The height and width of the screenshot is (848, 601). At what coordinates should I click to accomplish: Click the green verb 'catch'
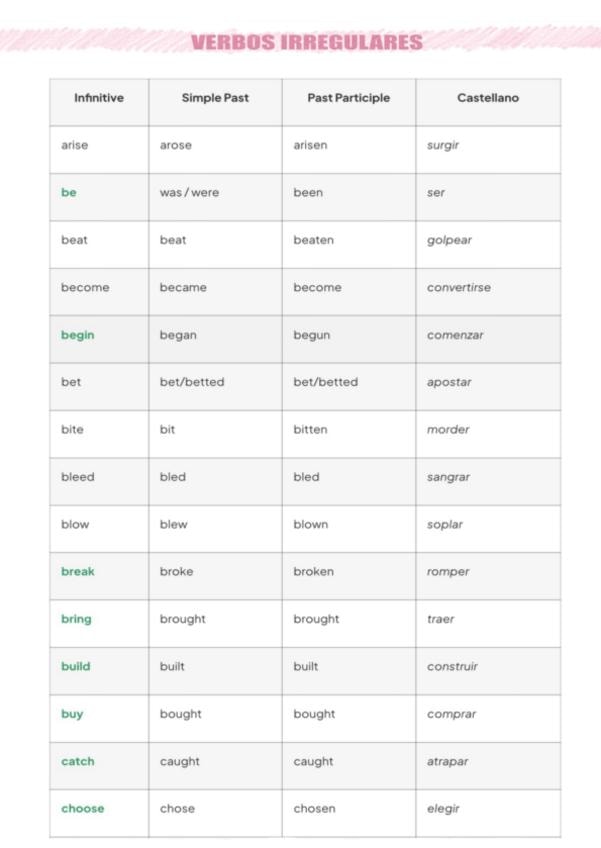(x=77, y=761)
